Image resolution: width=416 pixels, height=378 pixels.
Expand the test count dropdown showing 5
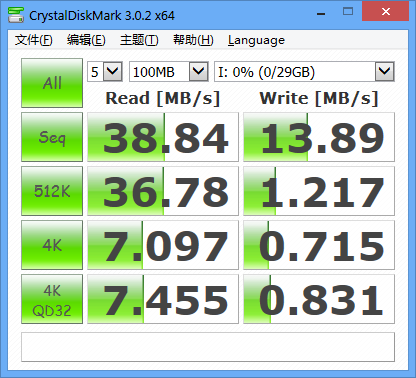click(x=112, y=71)
